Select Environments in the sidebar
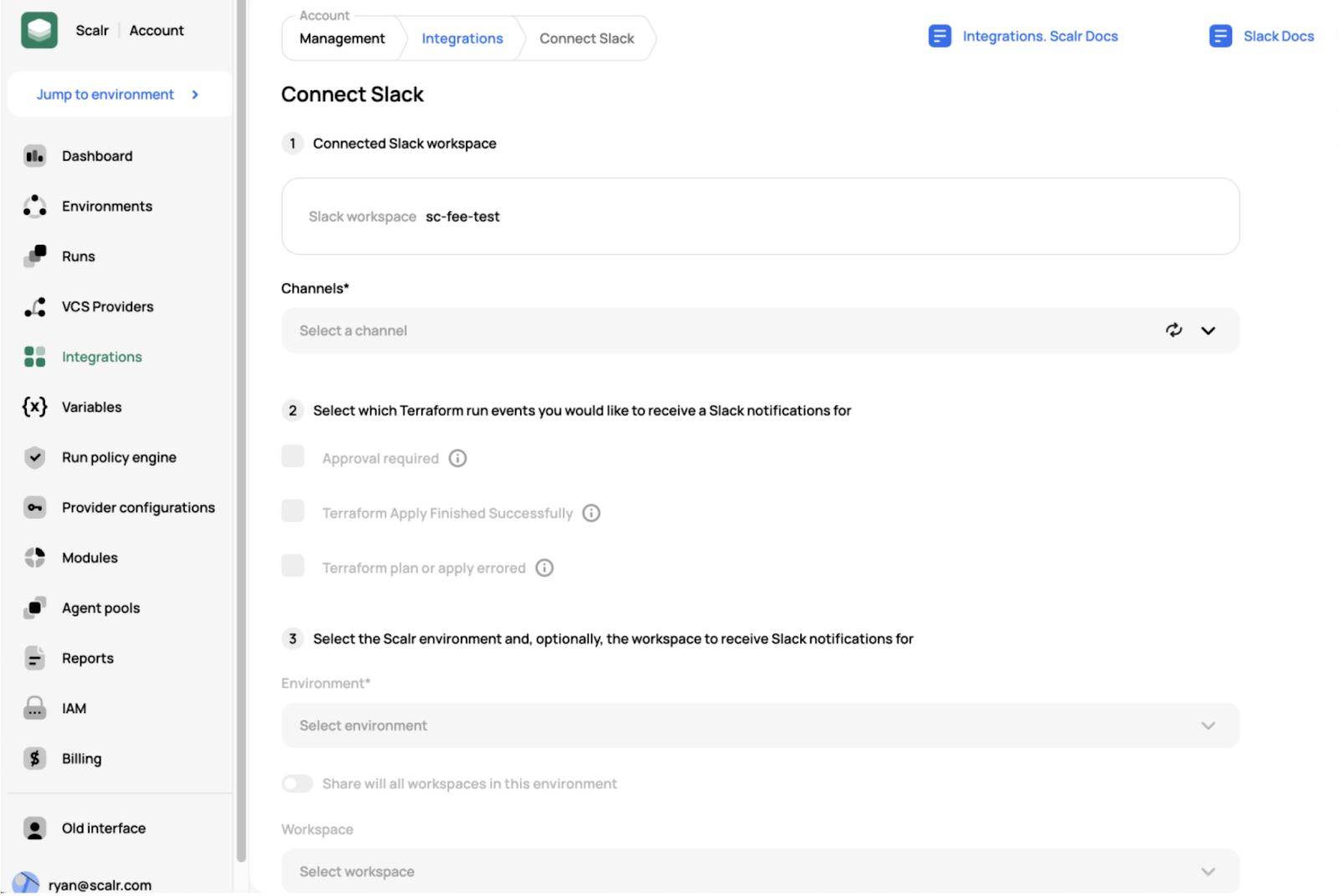The width and height of the screenshot is (1338, 896). [x=106, y=206]
